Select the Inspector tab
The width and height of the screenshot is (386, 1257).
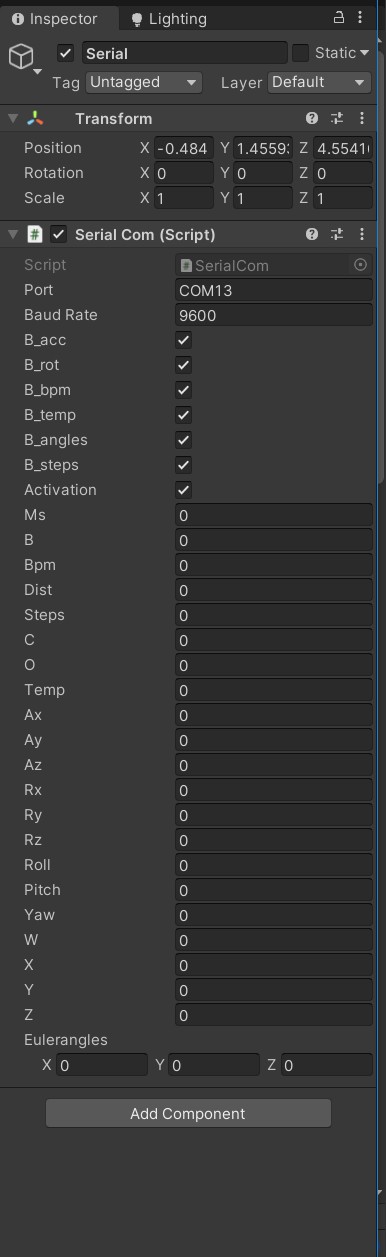click(x=56, y=19)
